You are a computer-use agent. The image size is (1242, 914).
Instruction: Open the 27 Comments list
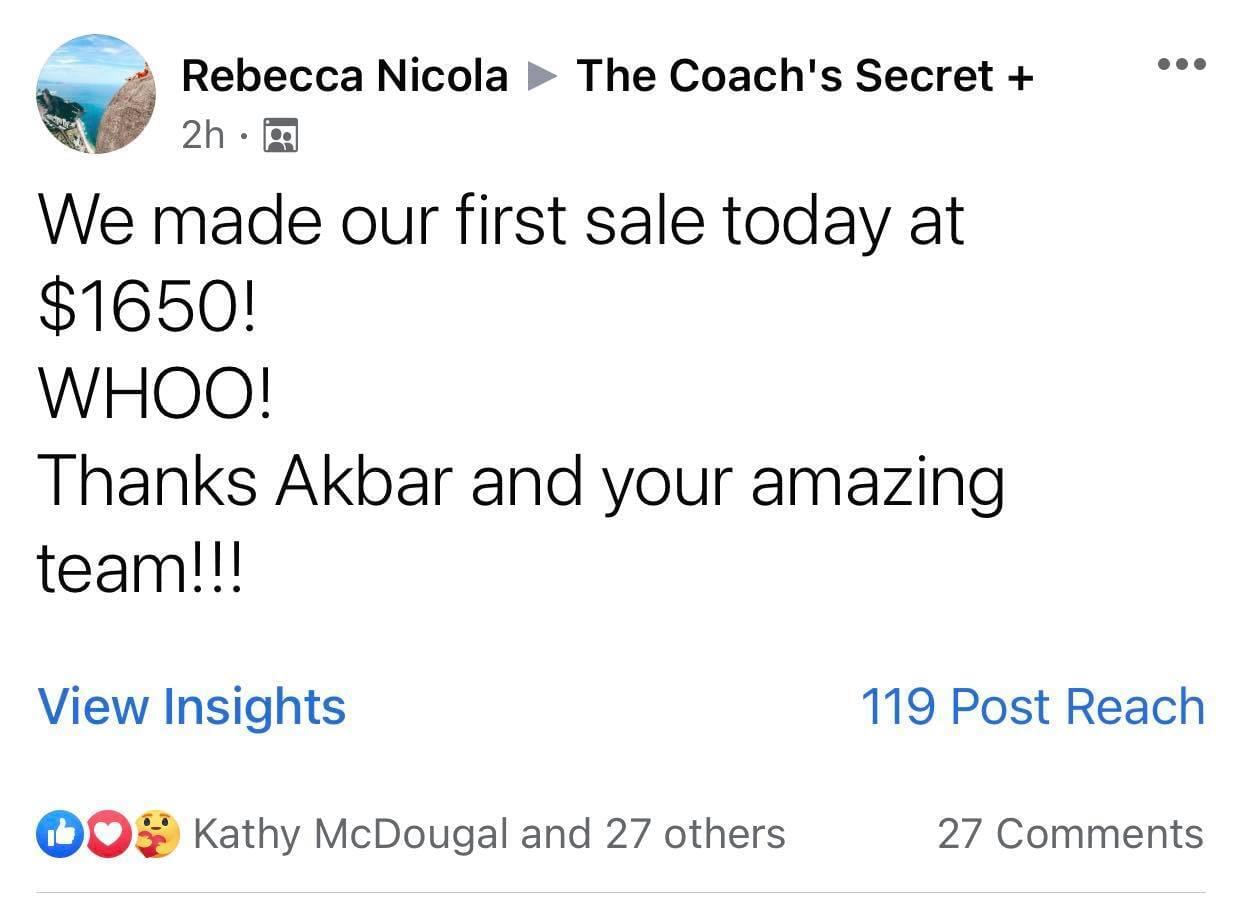[1070, 834]
